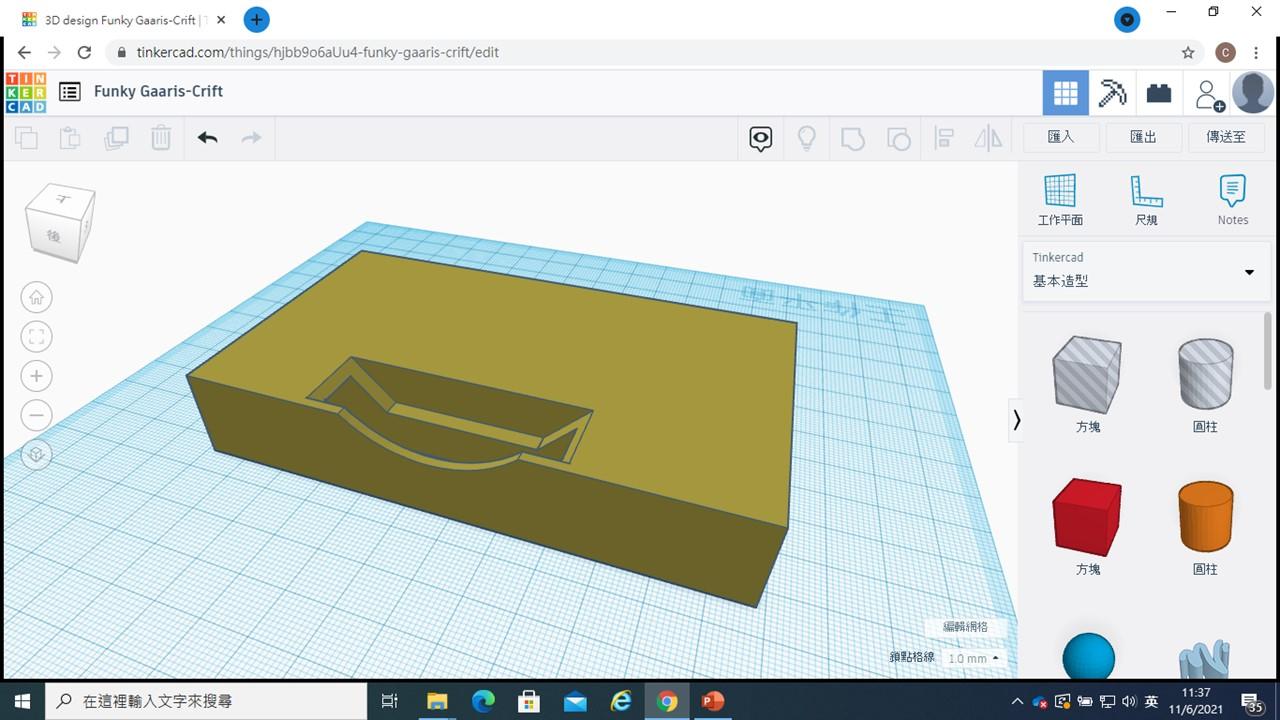Click the view cube
The height and width of the screenshot is (720, 1280).
tap(60, 223)
